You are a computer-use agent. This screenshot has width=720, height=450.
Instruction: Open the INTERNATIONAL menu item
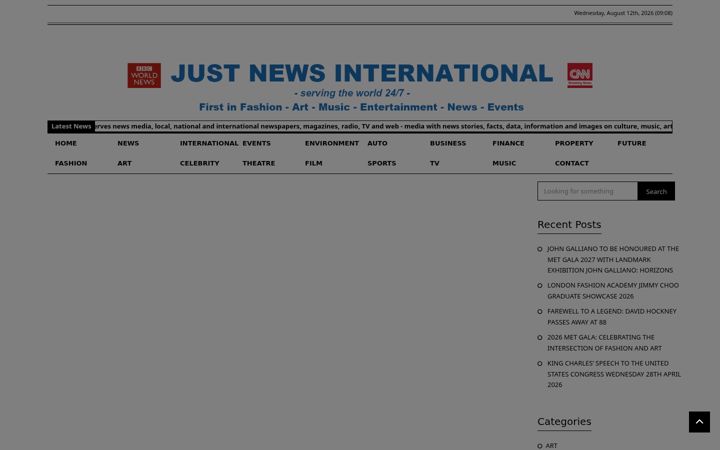209,143
